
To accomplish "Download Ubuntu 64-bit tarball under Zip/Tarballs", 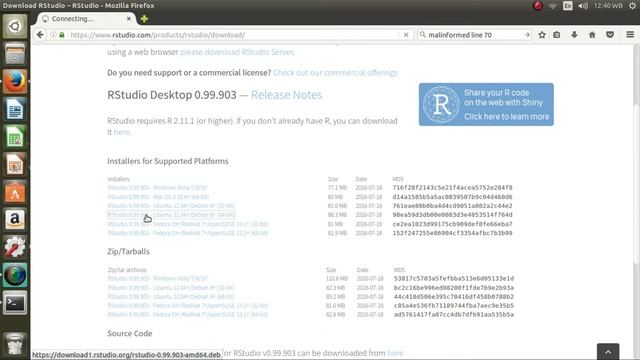I will [171, 297].
